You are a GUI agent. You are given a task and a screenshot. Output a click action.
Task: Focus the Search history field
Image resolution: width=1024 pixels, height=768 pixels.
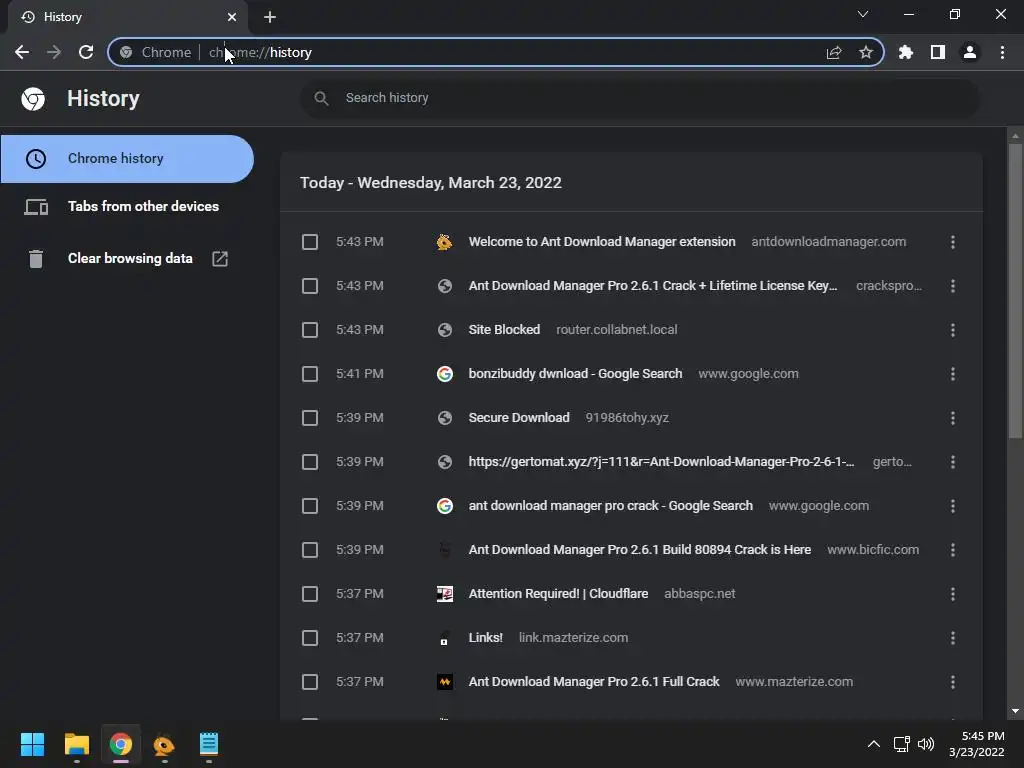[640, 98]
